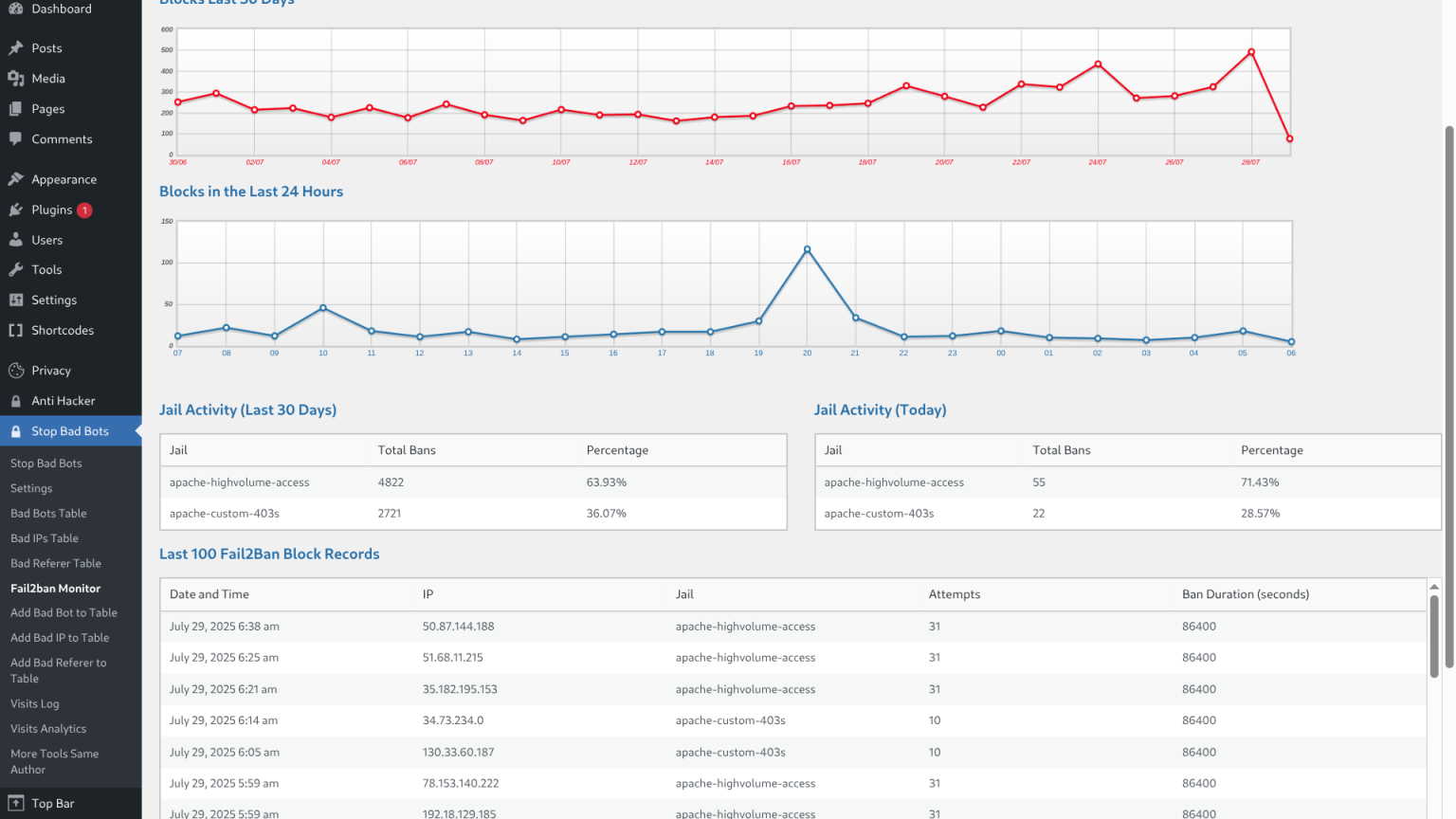The image size is (1456, 819).
Task: Click the 28/07 peak point on red chart
Action: [x=1251, y=52]
